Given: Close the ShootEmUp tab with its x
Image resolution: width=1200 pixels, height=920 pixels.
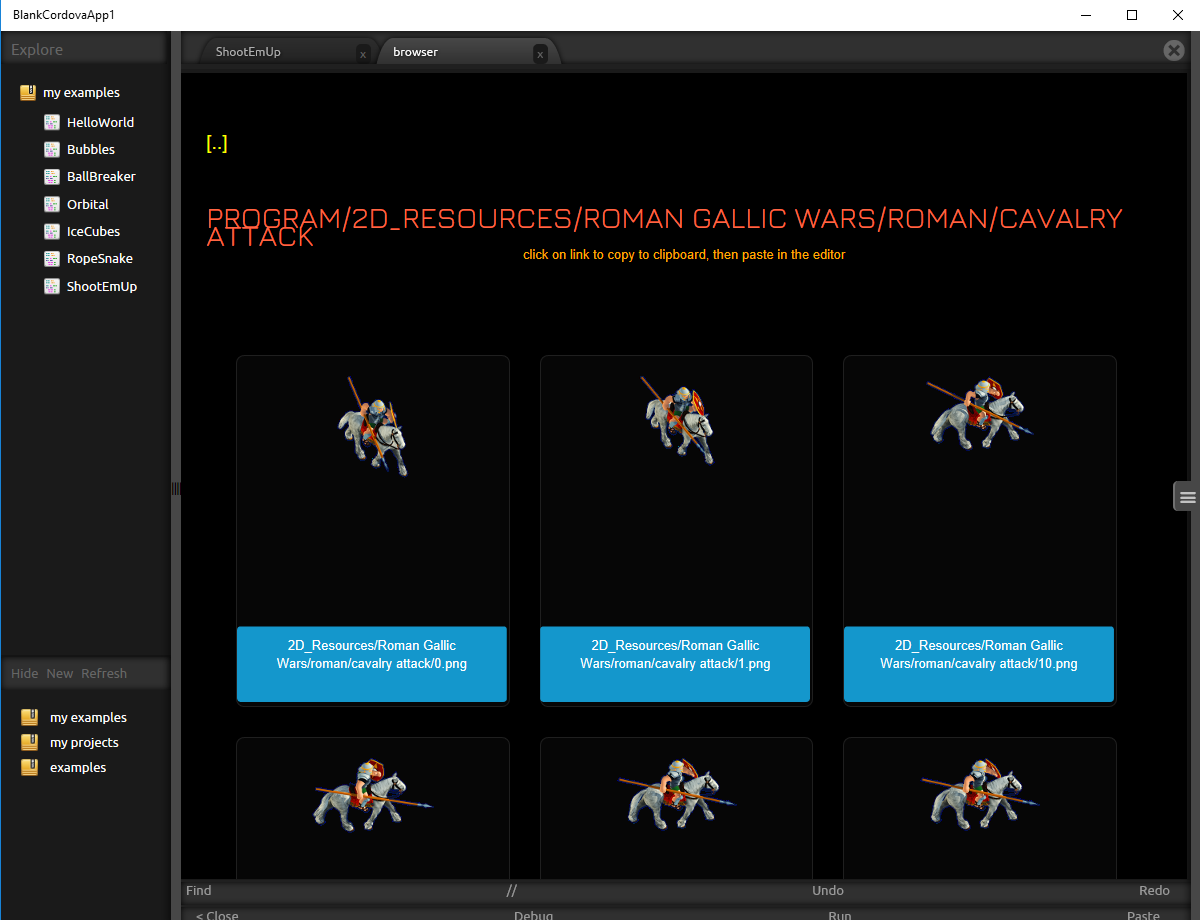Looking at the screenshot, I should click(363, 54).
